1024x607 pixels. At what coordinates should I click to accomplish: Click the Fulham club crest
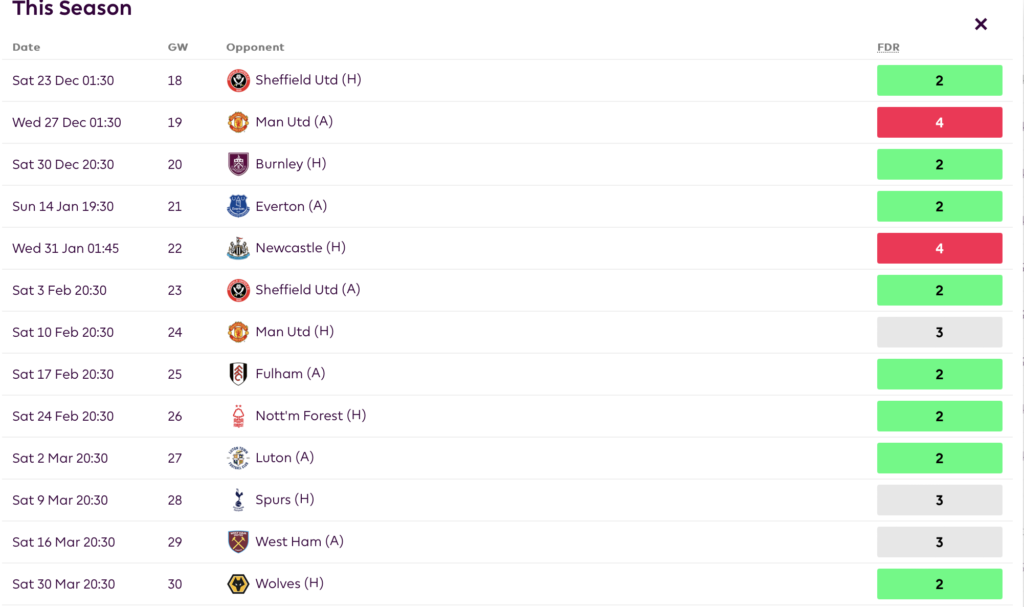pyautogui.click(x=238, y=374)
